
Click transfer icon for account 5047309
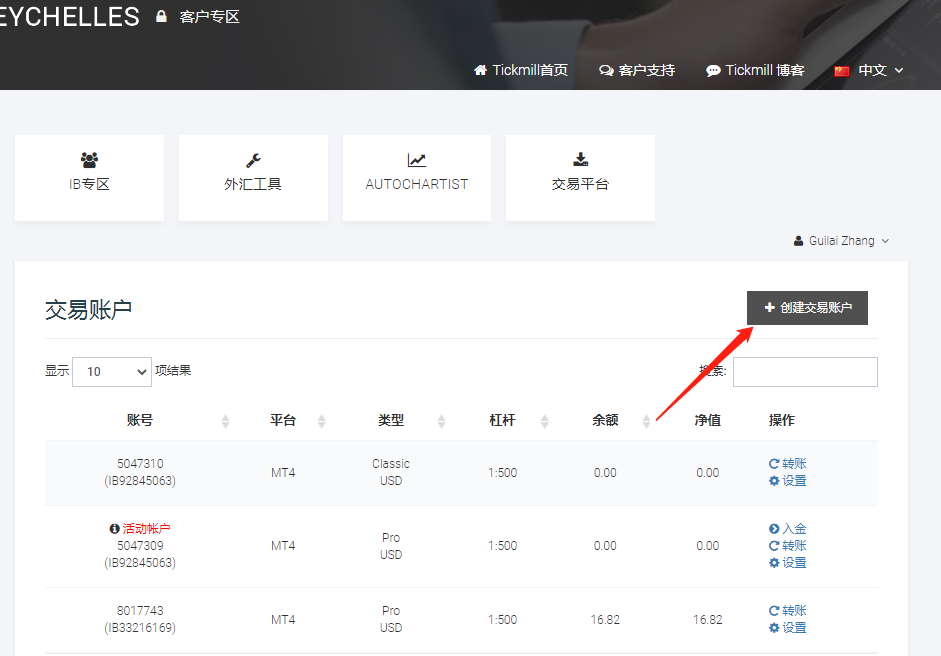774,546
